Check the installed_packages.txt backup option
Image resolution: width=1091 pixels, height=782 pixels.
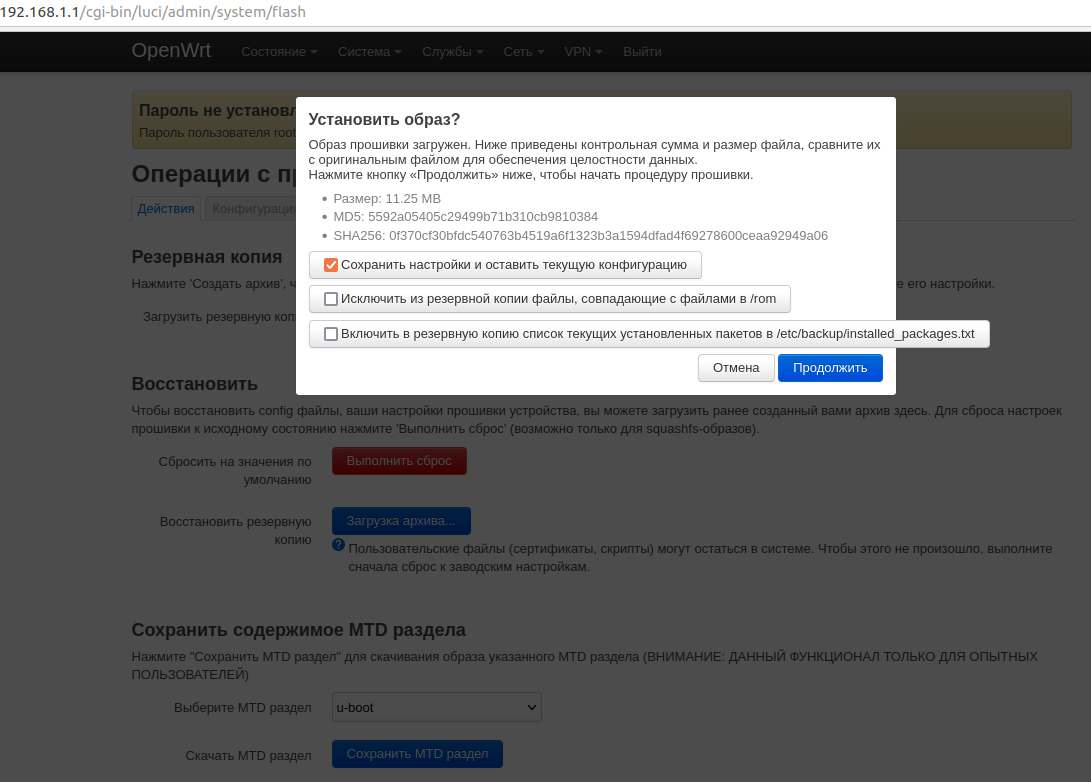pos(331,333)
